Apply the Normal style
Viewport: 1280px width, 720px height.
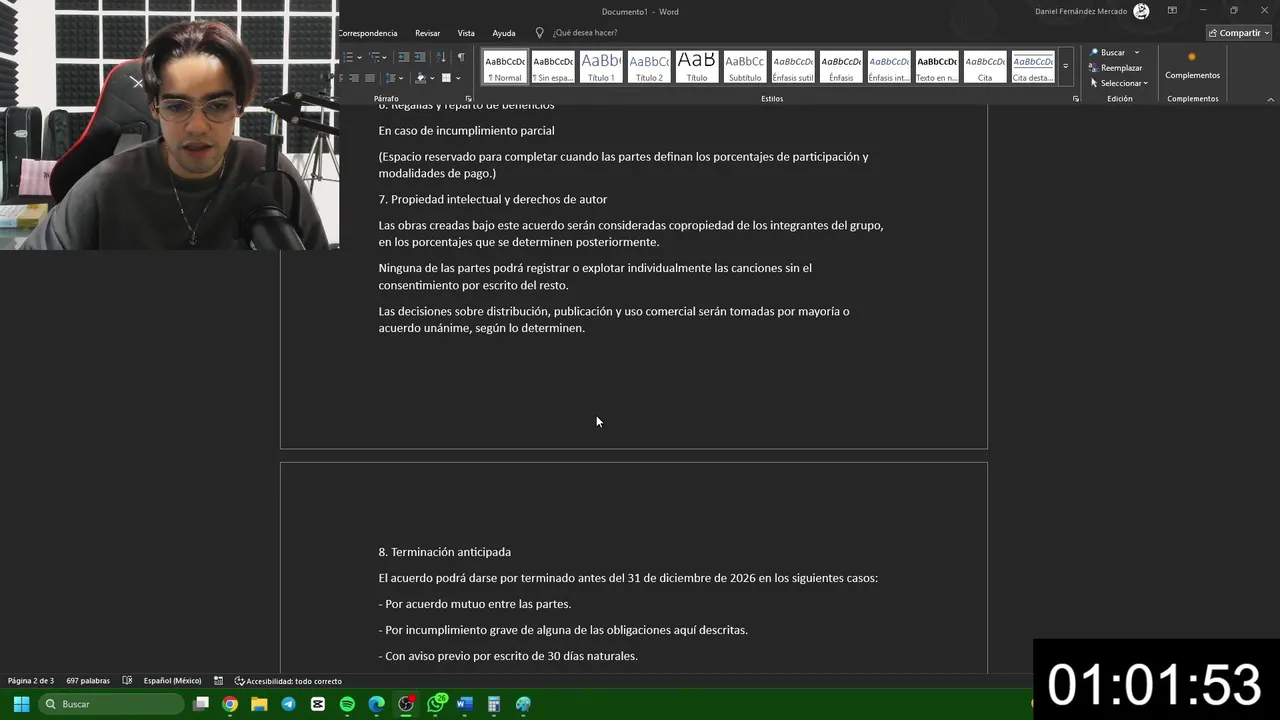tap(505, 67)
